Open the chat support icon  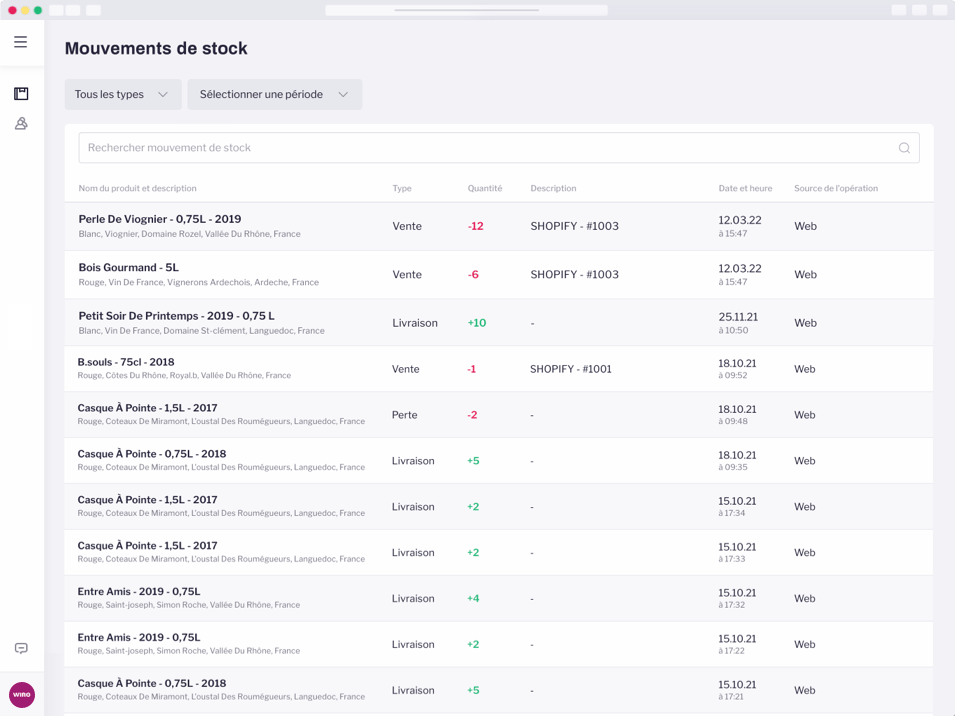[21, 648]
